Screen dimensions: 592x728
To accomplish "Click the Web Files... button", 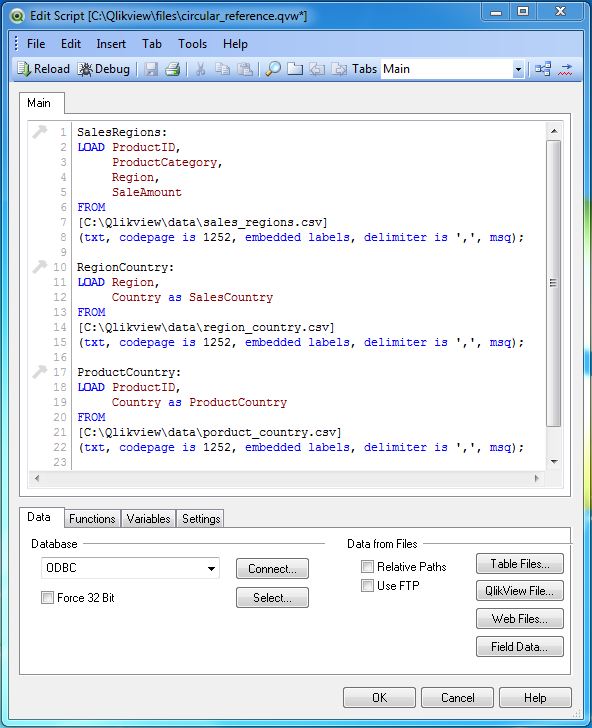I will (520, 618).
